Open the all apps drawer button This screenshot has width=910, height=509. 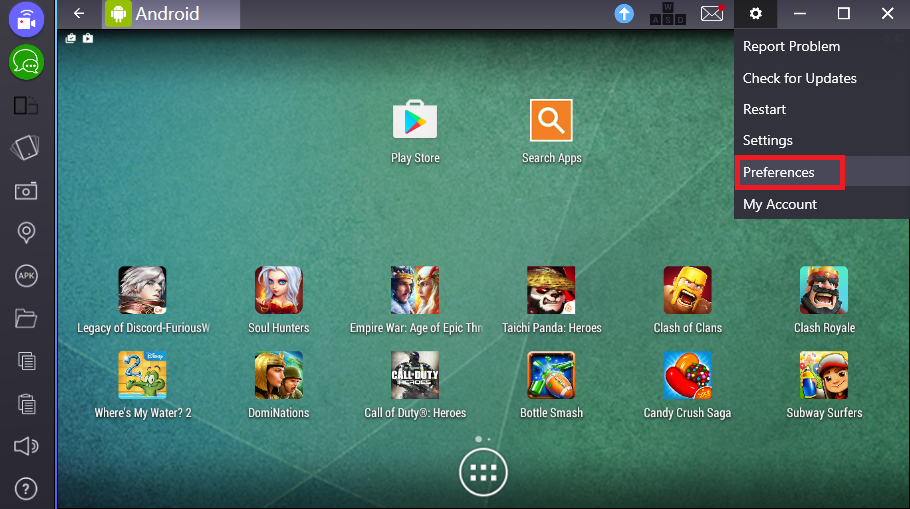click(x=483, y=472)
